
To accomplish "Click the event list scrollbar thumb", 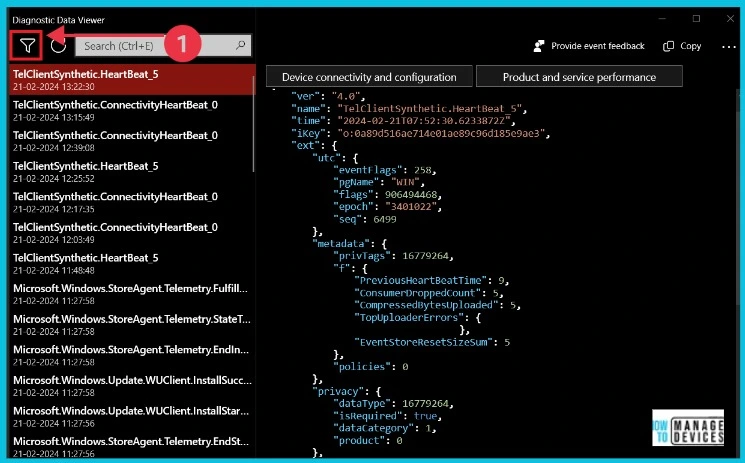I will coord(254,124).
